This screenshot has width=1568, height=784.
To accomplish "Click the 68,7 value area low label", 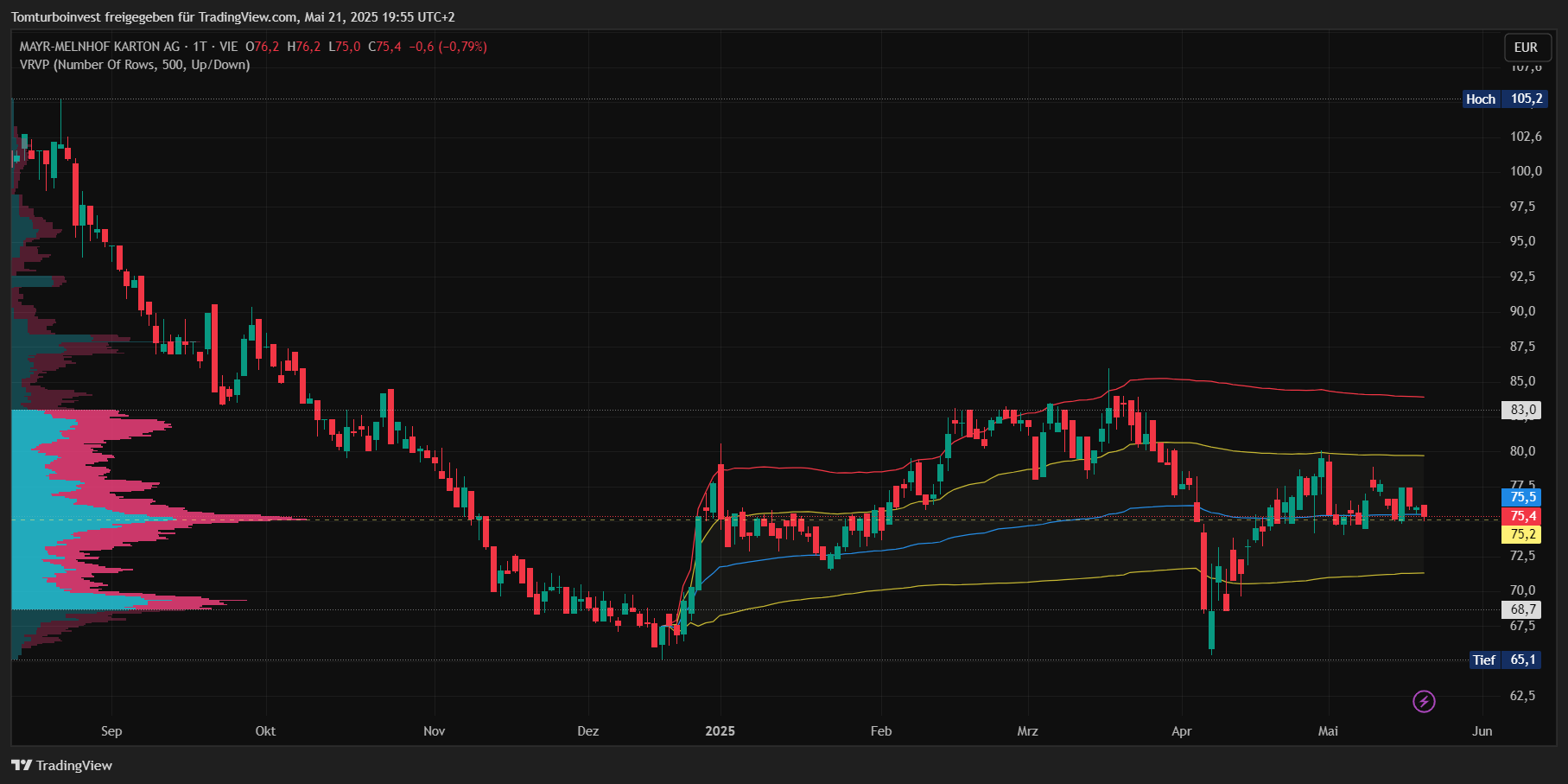I will [1522, 609].
